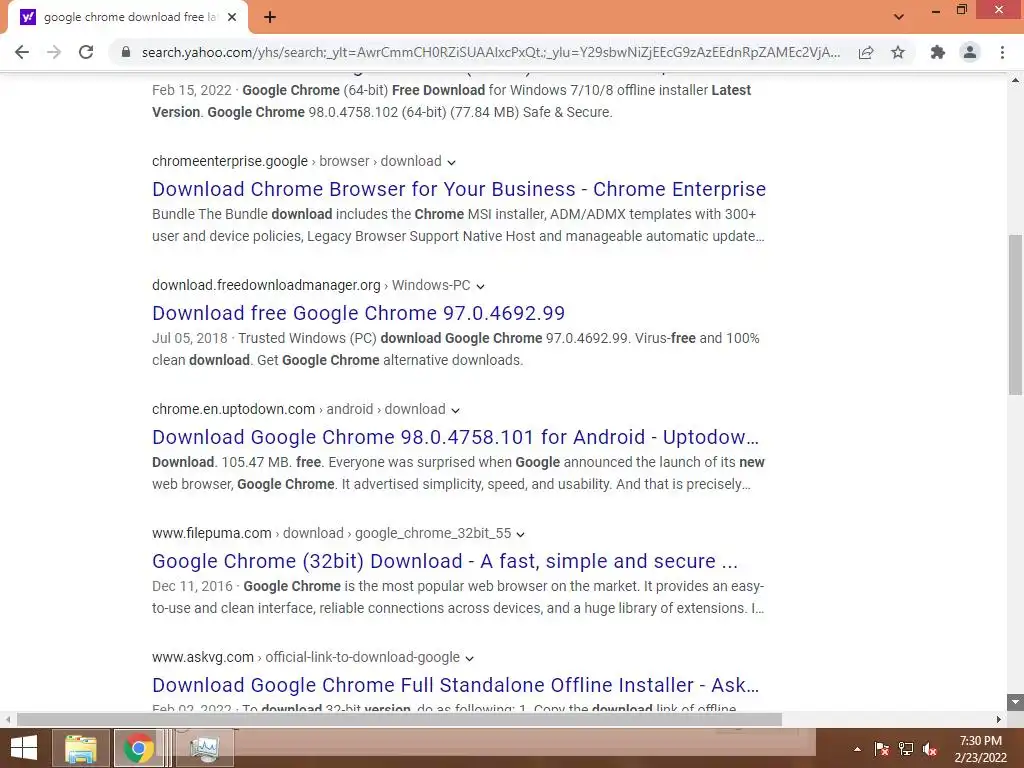Click the chromeenterprise.google URL text
This screenshot has height=768, width=1024.
(230, 161)
